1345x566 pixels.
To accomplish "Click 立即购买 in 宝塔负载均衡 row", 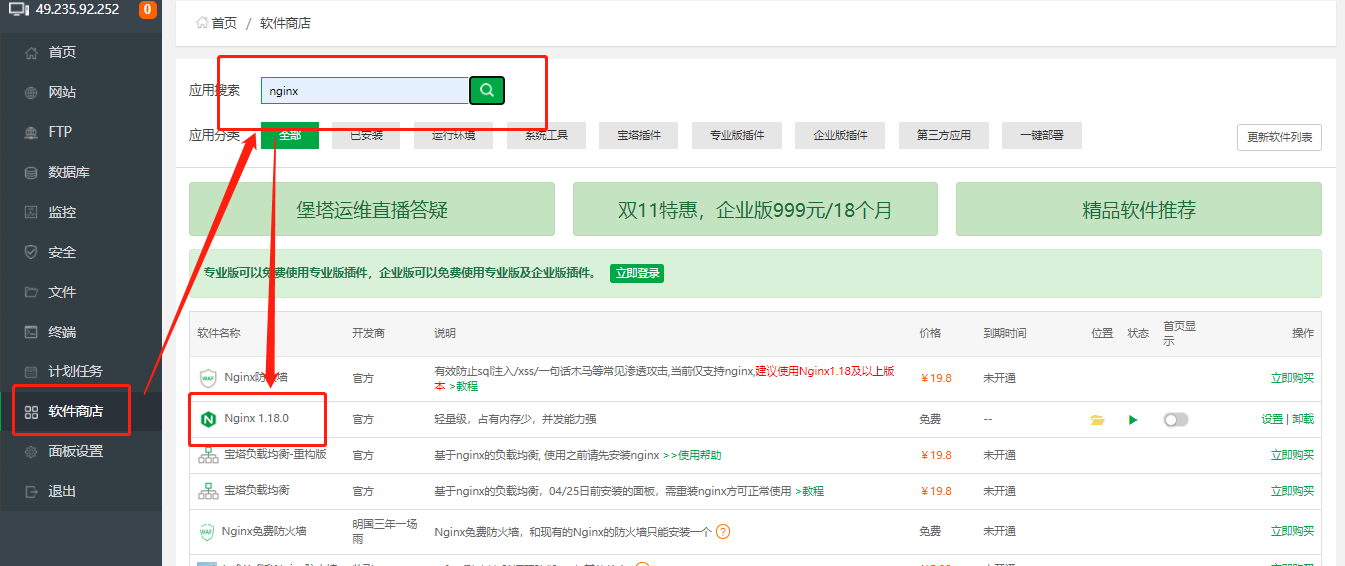I will 1292,491.
